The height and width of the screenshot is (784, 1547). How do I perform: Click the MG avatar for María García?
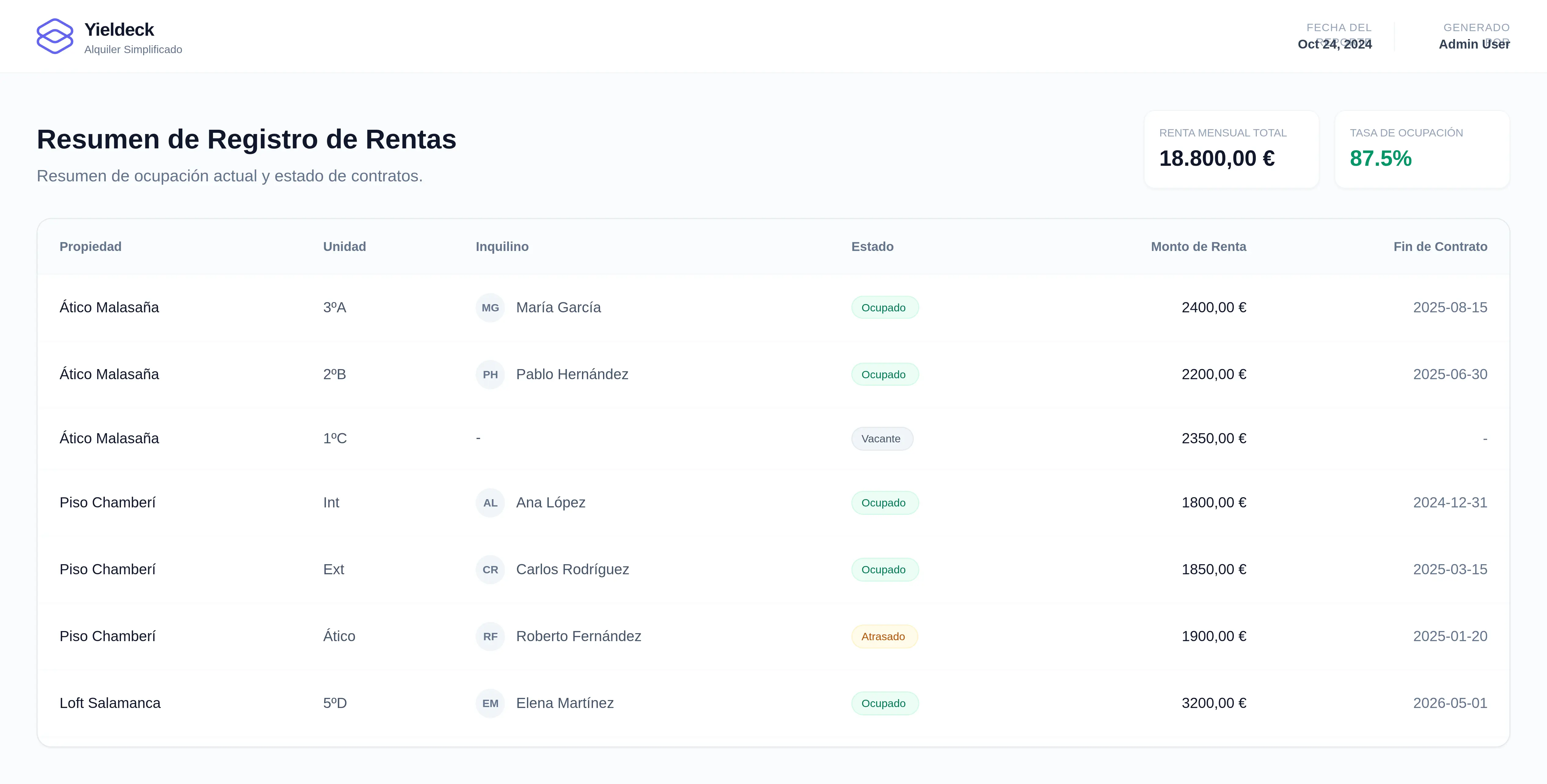[x=490, y=307]
